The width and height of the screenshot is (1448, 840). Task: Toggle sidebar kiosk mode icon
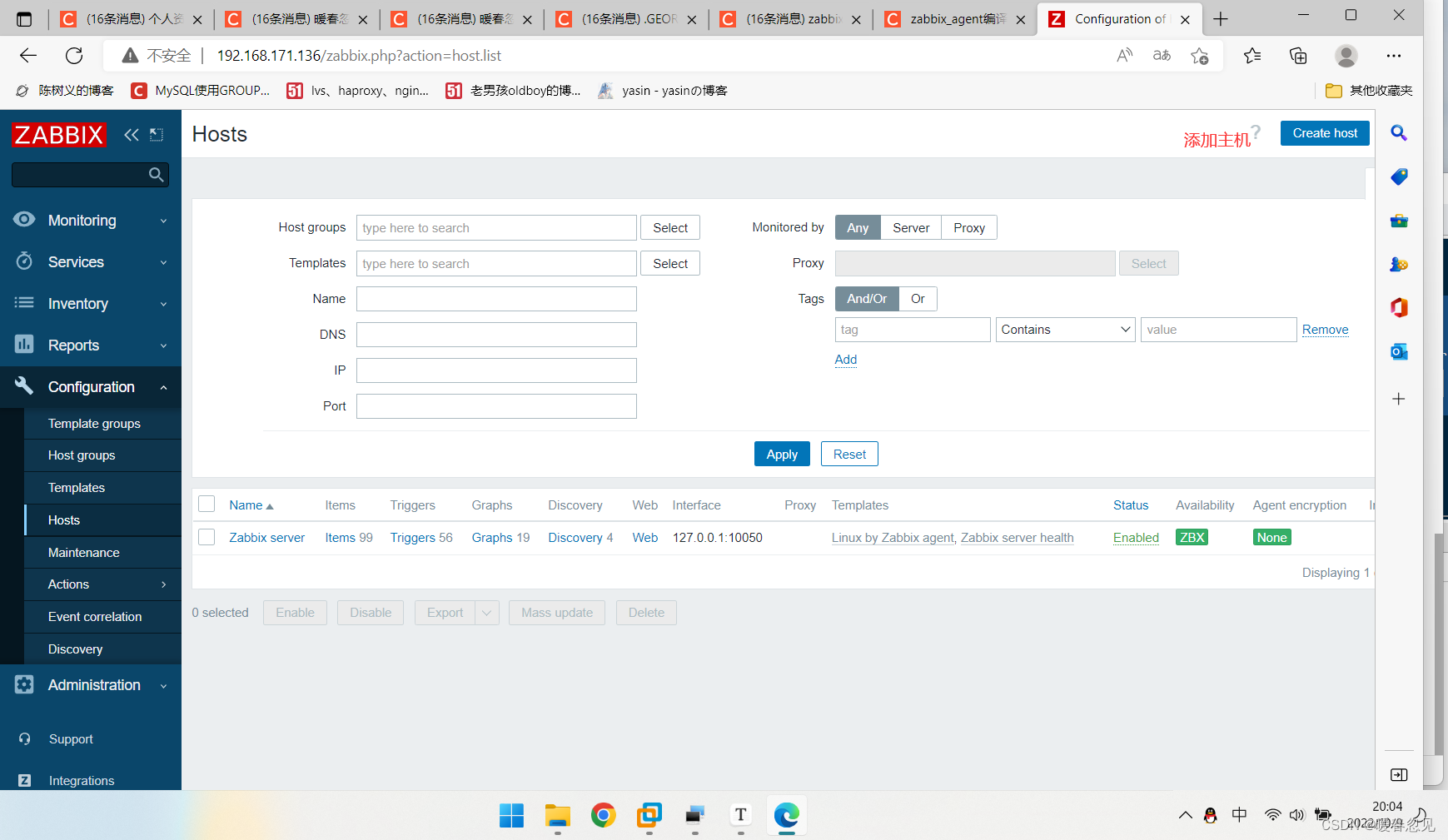coord(157,135)
